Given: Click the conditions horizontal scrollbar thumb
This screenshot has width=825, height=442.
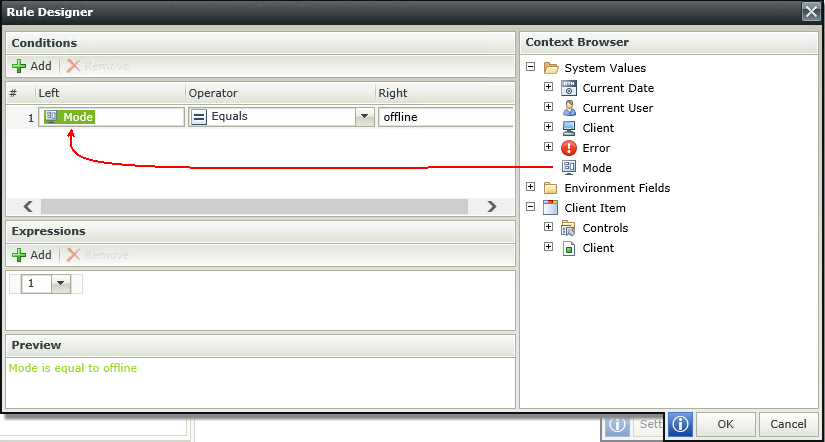Looking at the screenshot, I should tap(254, 206).
